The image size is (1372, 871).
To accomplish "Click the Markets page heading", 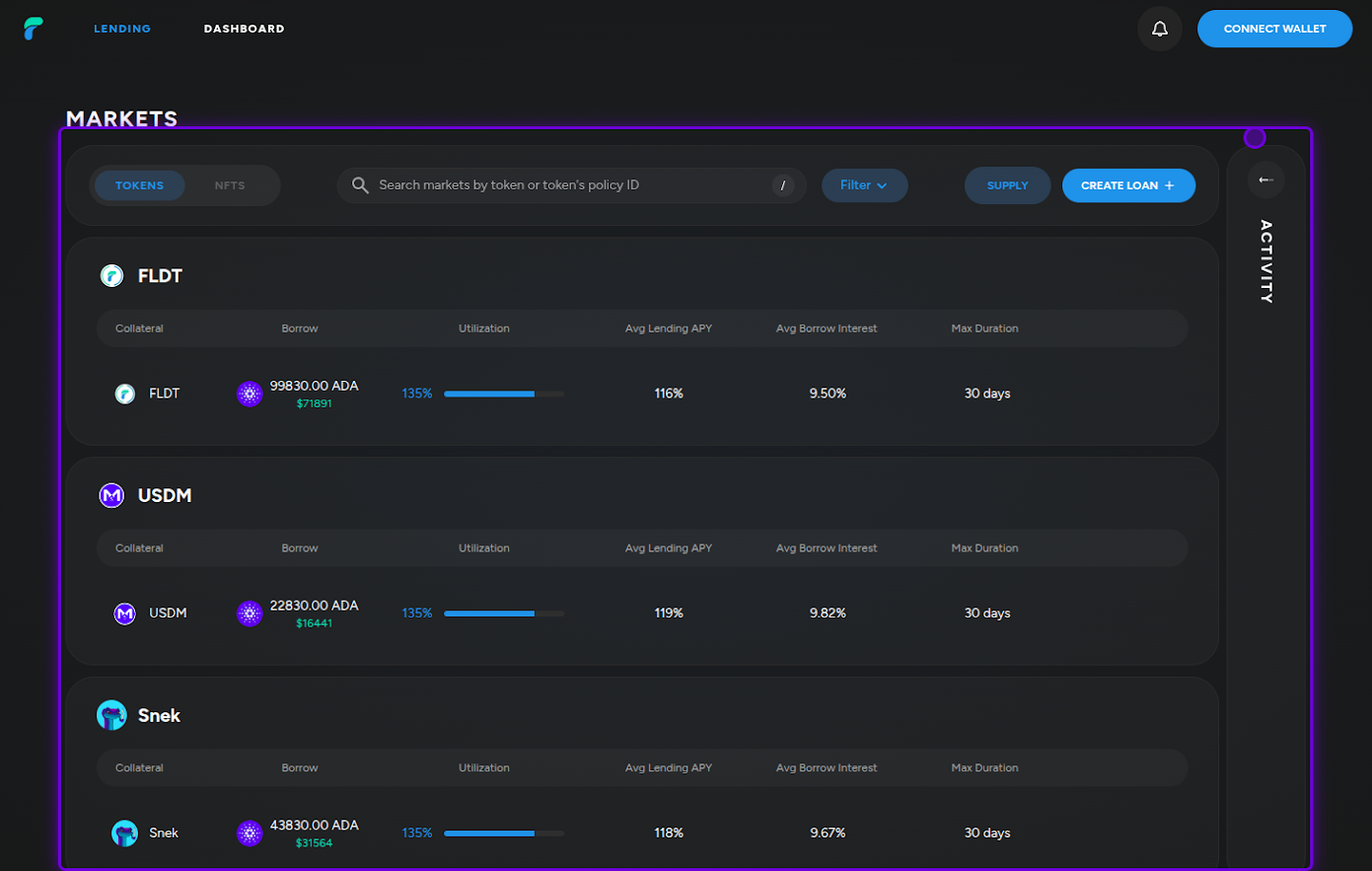I will tap(122, 118).
